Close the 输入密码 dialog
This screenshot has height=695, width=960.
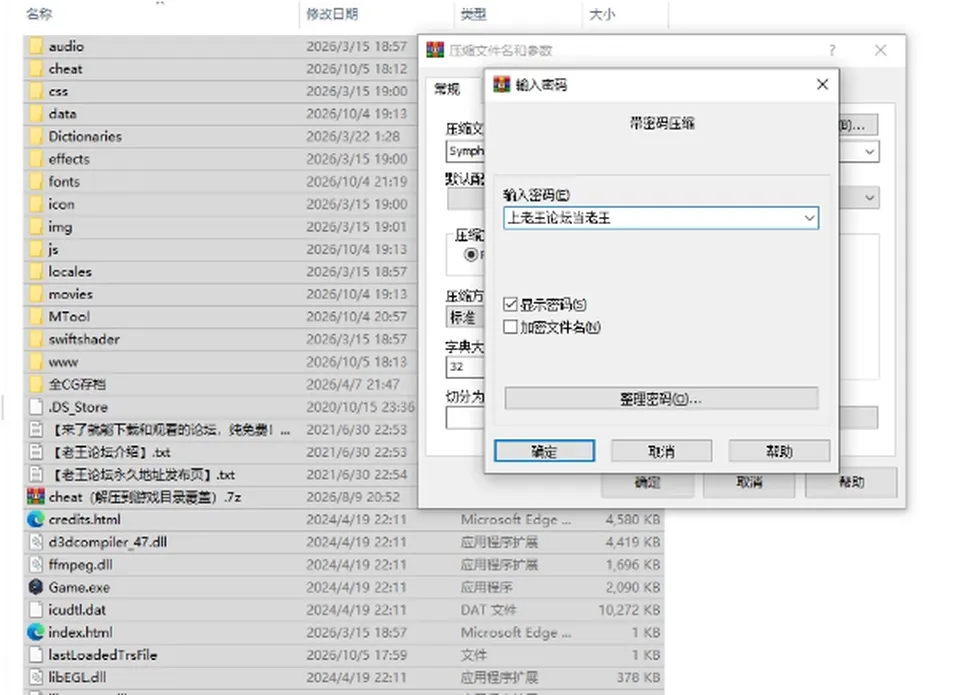[x=823, y=85]
